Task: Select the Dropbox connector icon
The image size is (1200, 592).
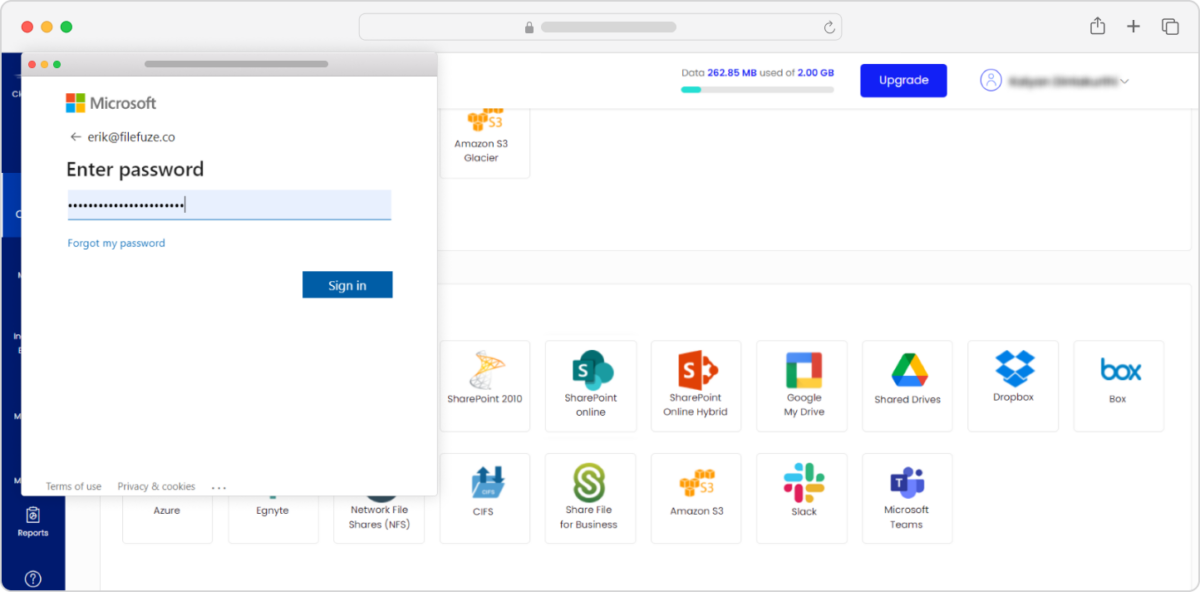Action: pyautogui.click(x=1012, y=385)
